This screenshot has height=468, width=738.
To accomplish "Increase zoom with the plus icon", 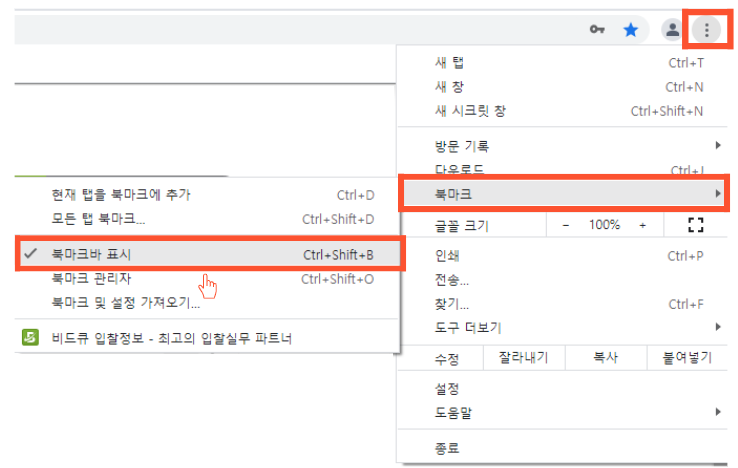I will [x=642, y=226].
